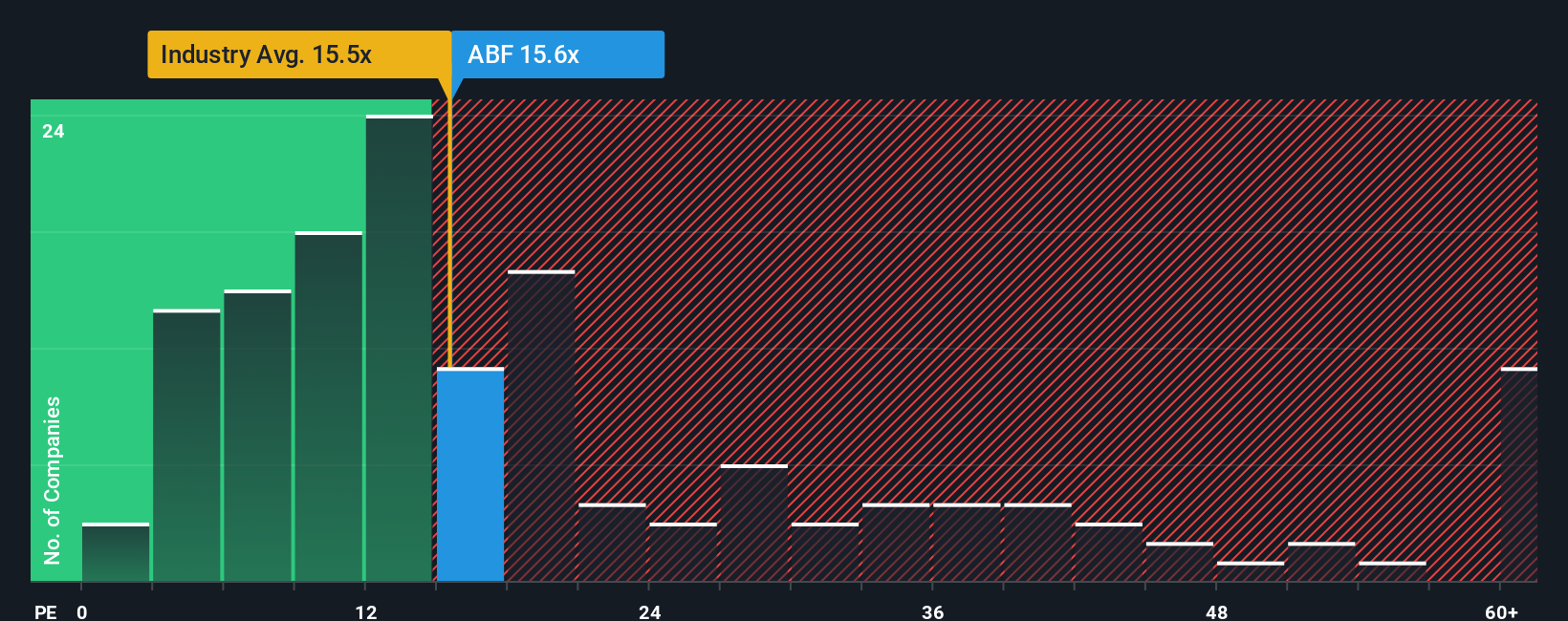Screen dimensions: 1568x621
Task: Click the tall hatched bar right of the ABF bar
Action: coord(541,426)
